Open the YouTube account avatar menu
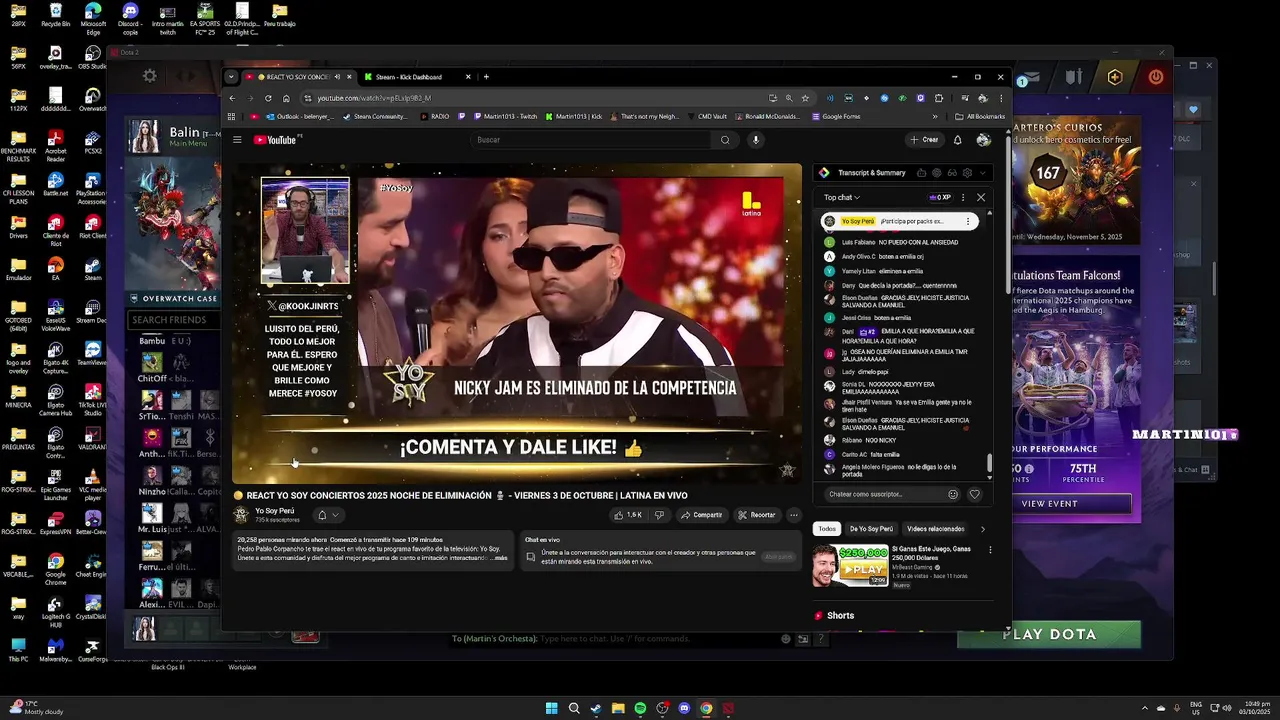 coord(983,140)
